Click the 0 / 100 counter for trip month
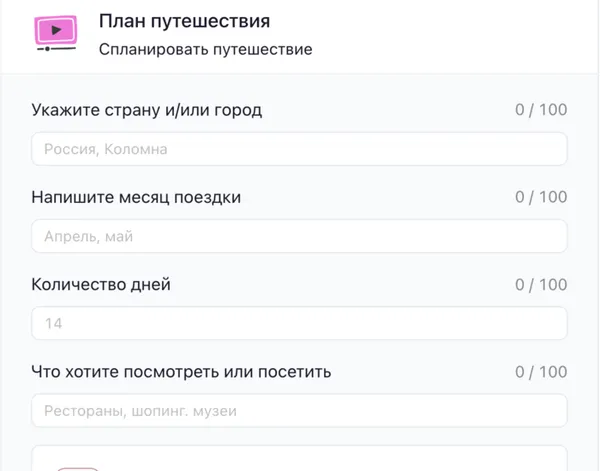Screen dimensions: 600x471 541,197
